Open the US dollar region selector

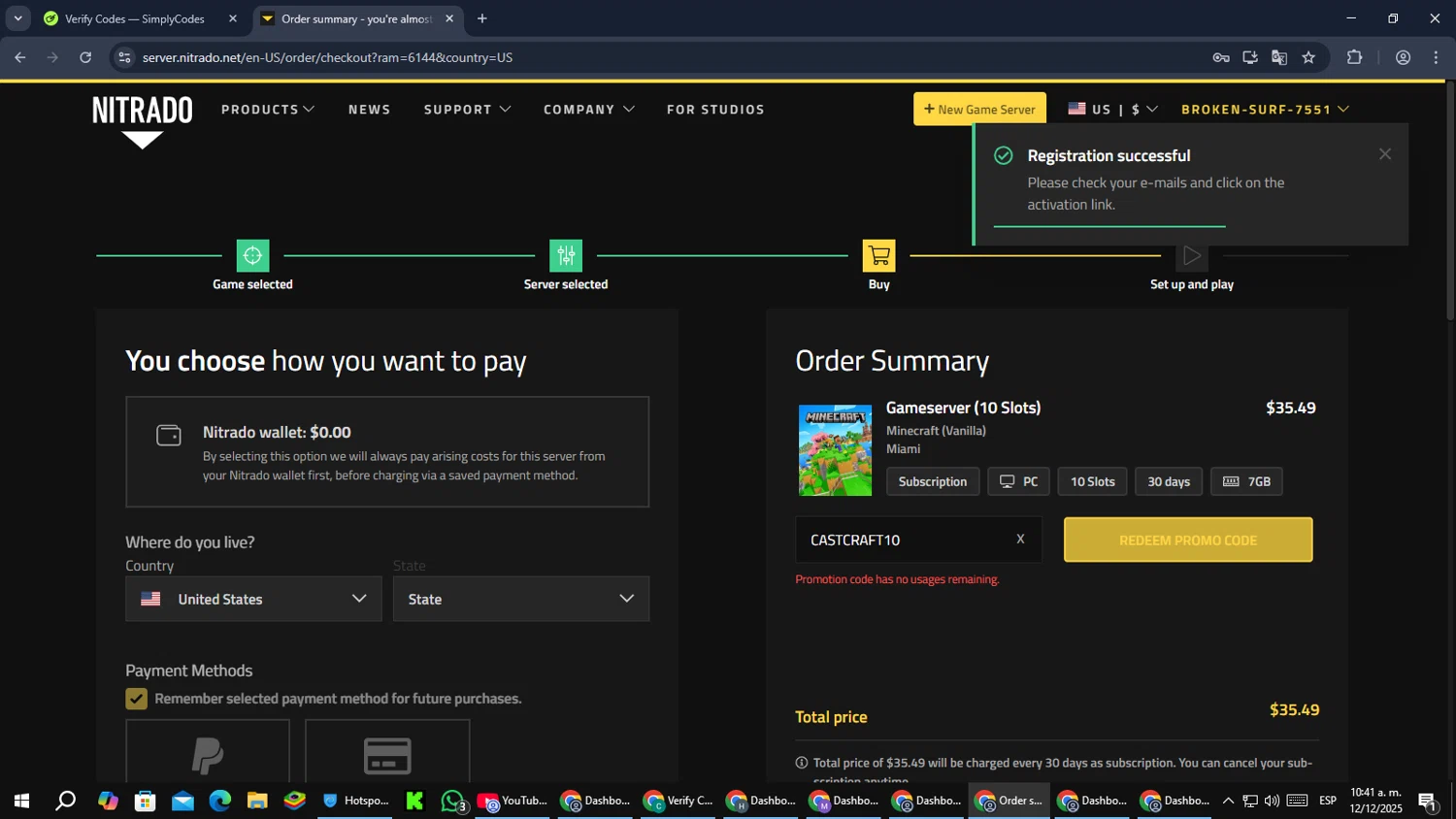[x=1112, y=109]
